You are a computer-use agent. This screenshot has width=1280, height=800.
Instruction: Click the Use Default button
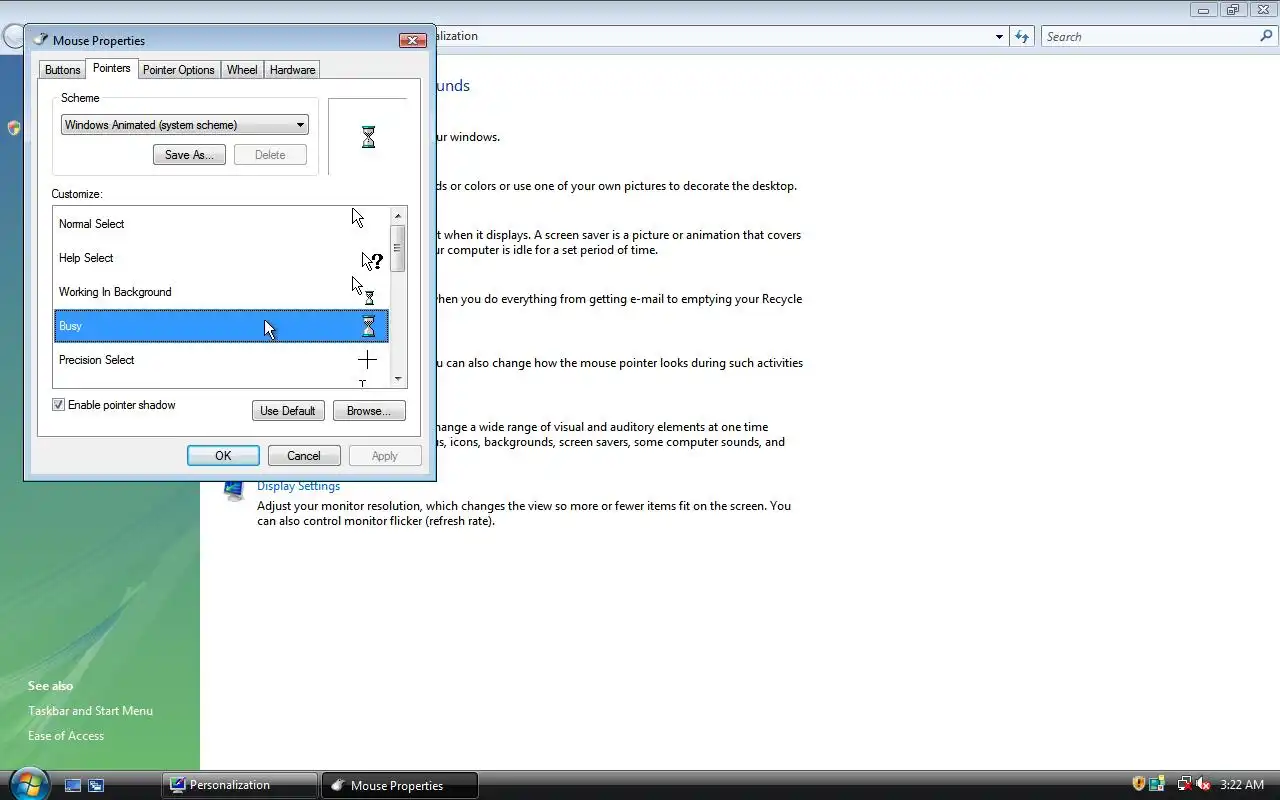288,411
